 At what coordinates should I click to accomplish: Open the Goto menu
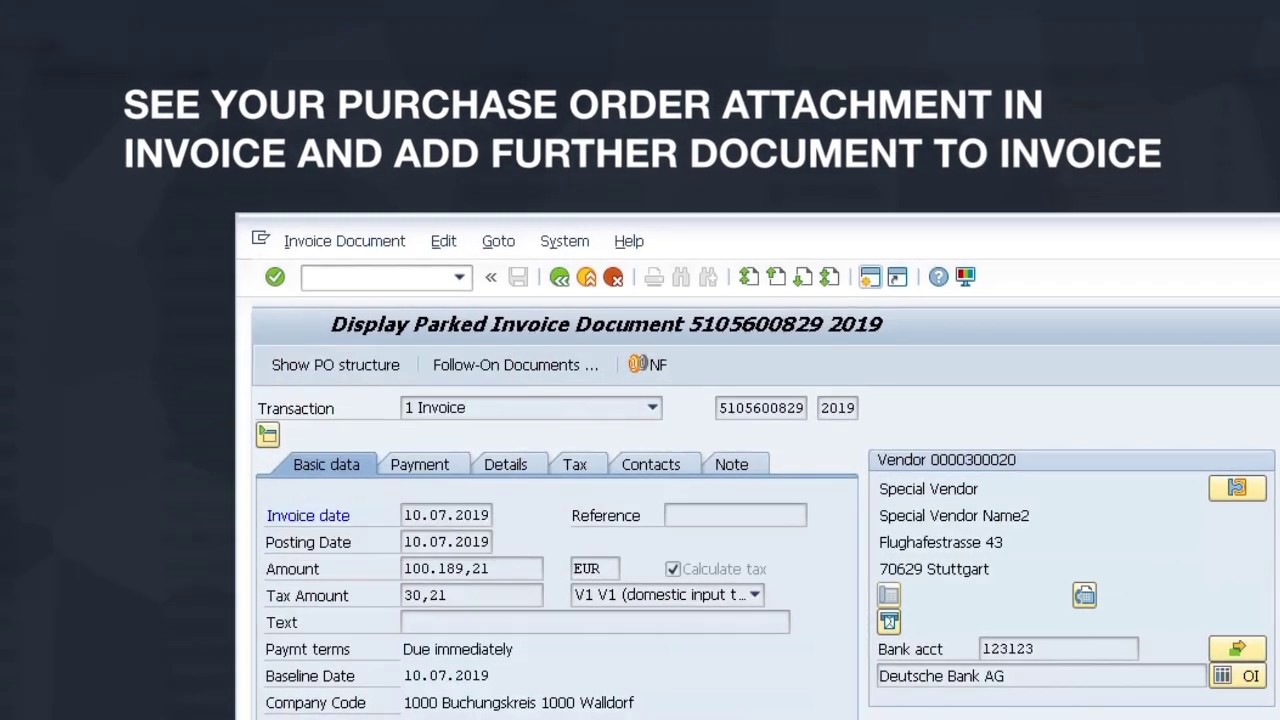[x=498, y=241]
